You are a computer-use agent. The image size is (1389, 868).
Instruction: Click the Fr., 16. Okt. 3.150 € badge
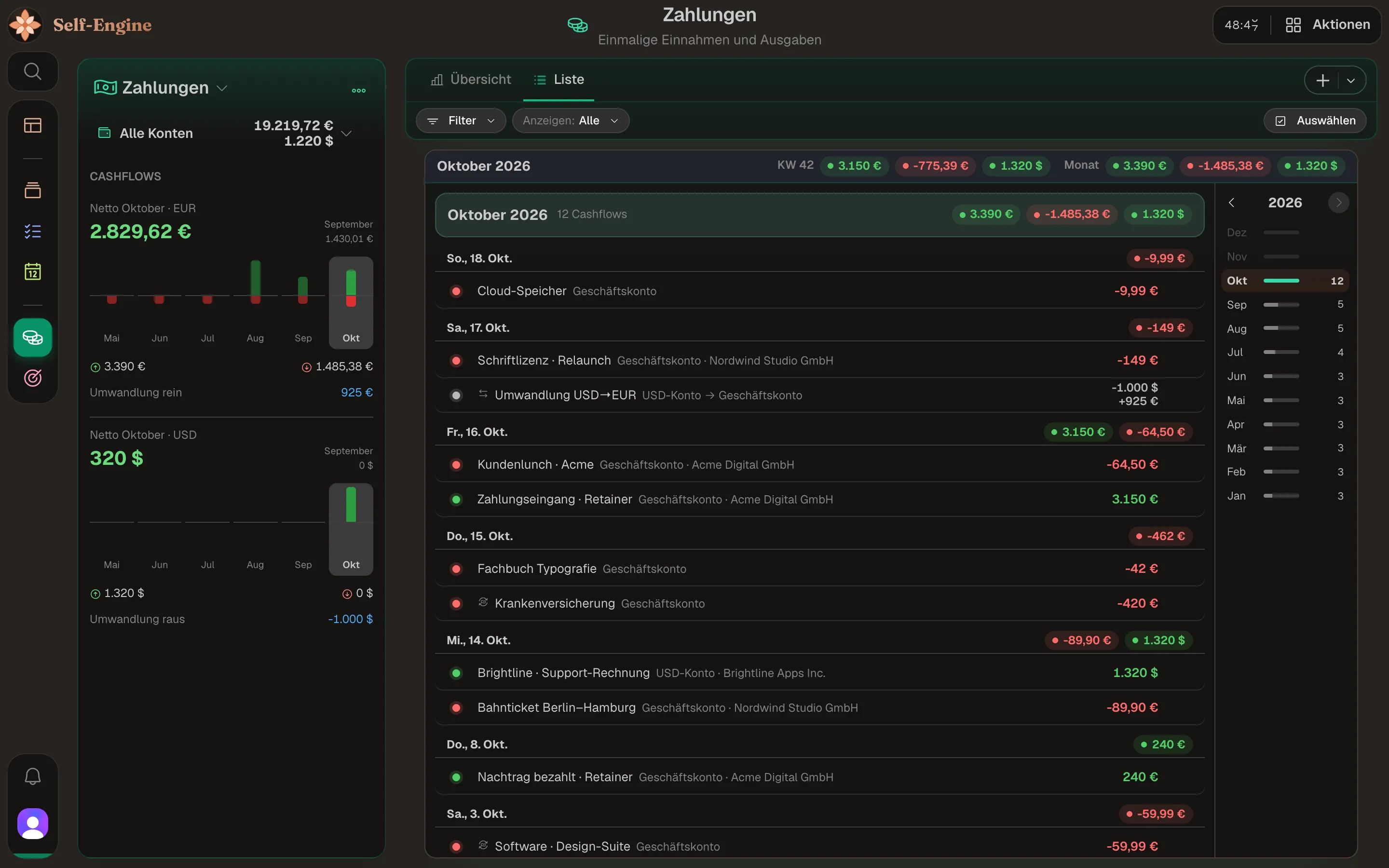1077,432
